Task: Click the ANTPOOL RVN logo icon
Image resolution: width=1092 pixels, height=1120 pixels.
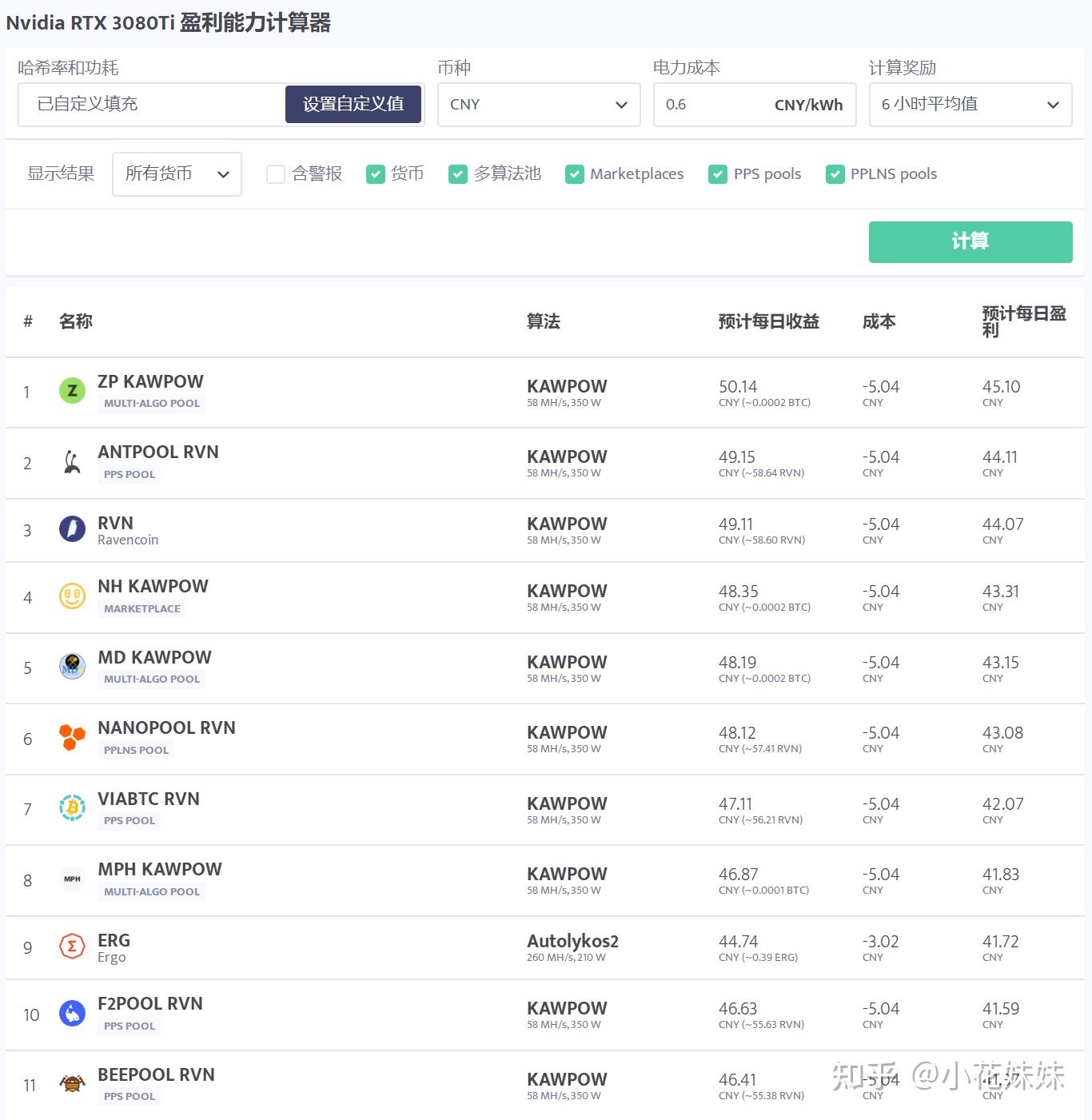Action: [x=72, y=462]
